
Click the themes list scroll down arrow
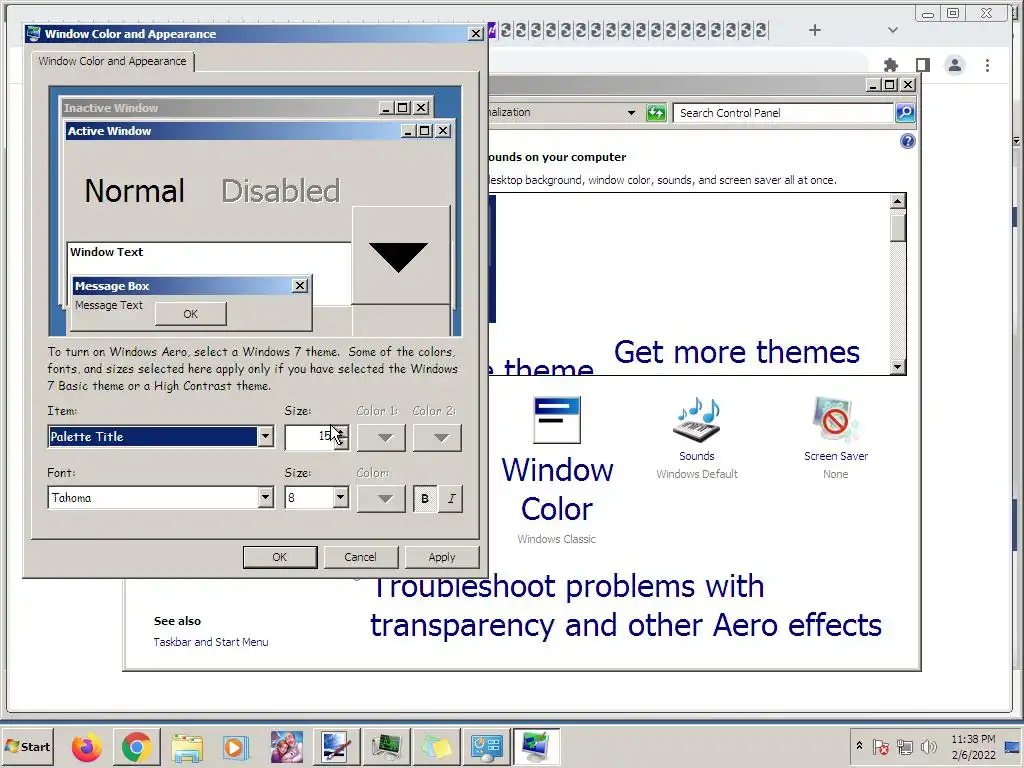click(x=898, y=366)
